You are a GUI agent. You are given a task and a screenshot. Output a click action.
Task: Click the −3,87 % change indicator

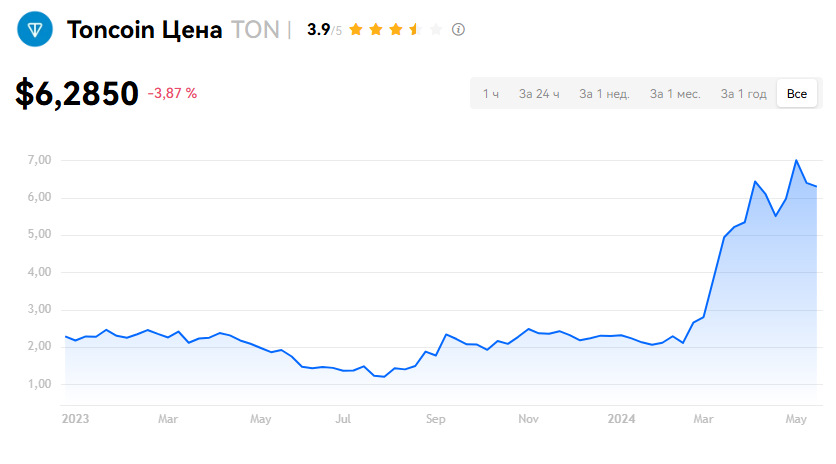coord(172,94)
